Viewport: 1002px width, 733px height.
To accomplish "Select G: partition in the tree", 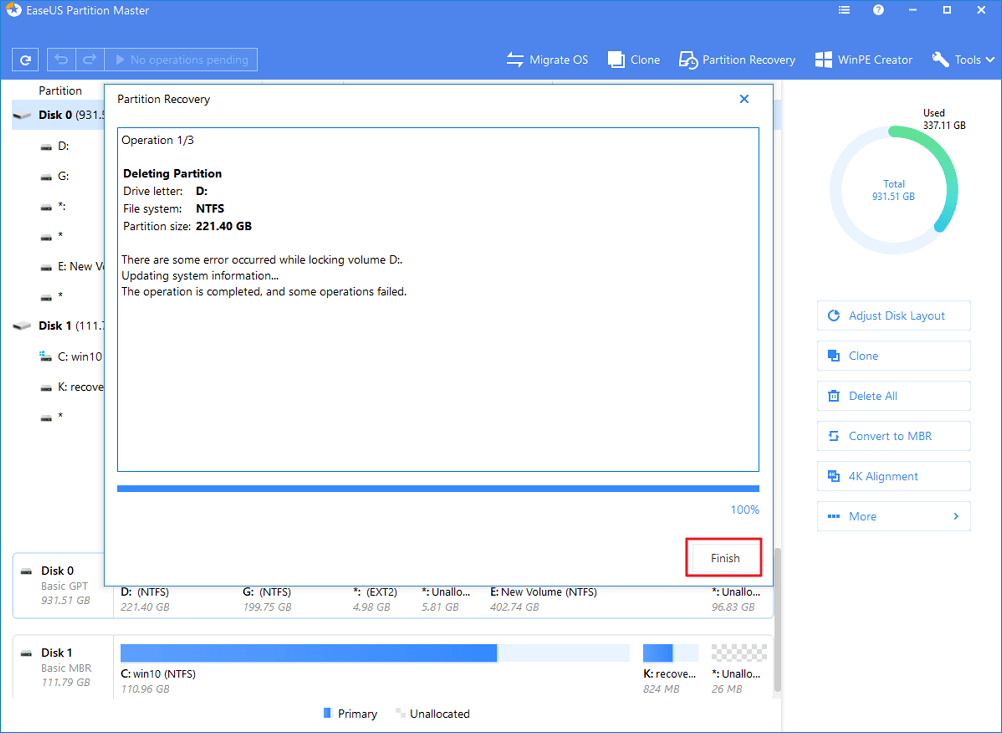I will [x=62, y=176].
